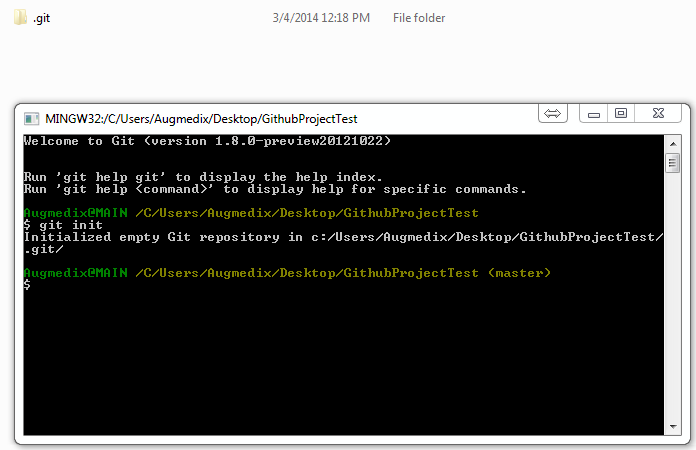Click the terminal scrollbar thumb
The image size is (696, 450).
click(672, 162)
